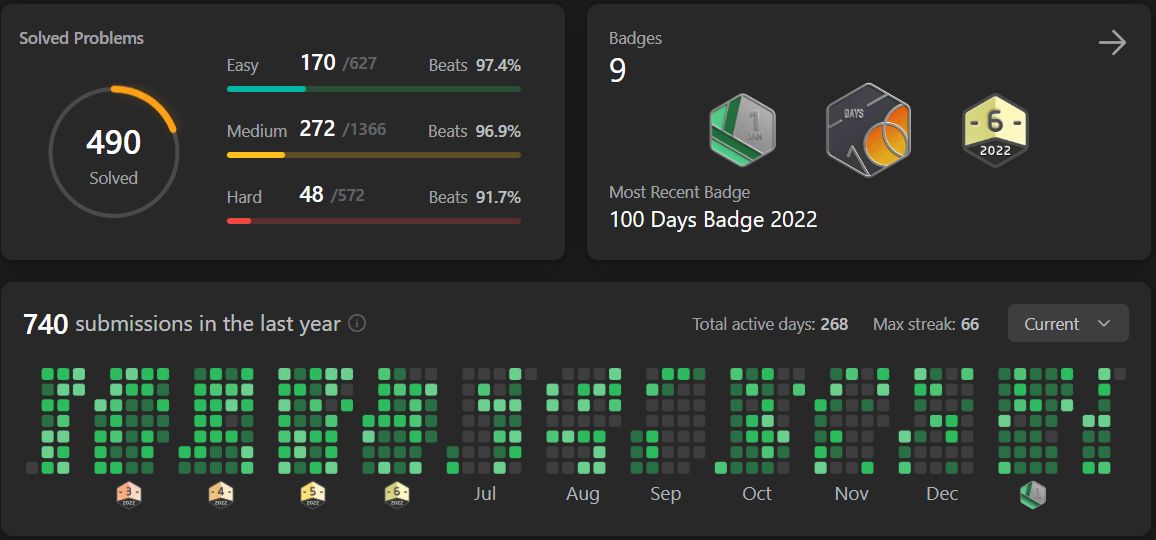Select the March 2022 monthly badge

[x=128, y=494]
